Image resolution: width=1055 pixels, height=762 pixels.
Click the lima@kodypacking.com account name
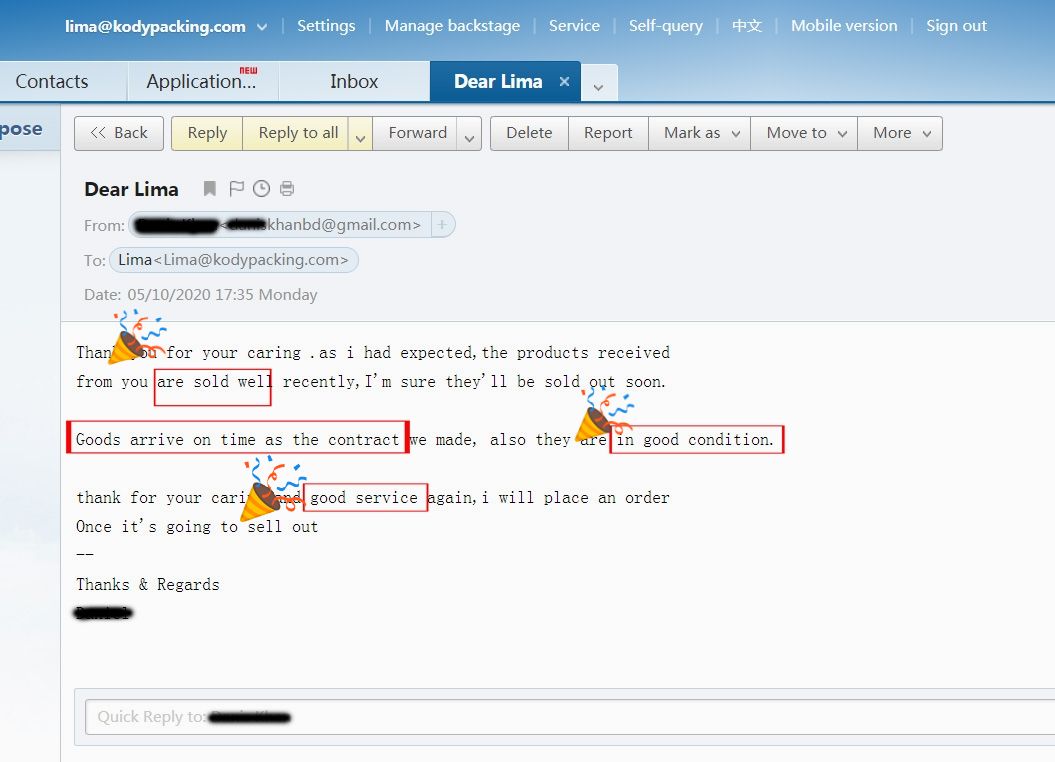pyautogui.click(x=155, y=27)
